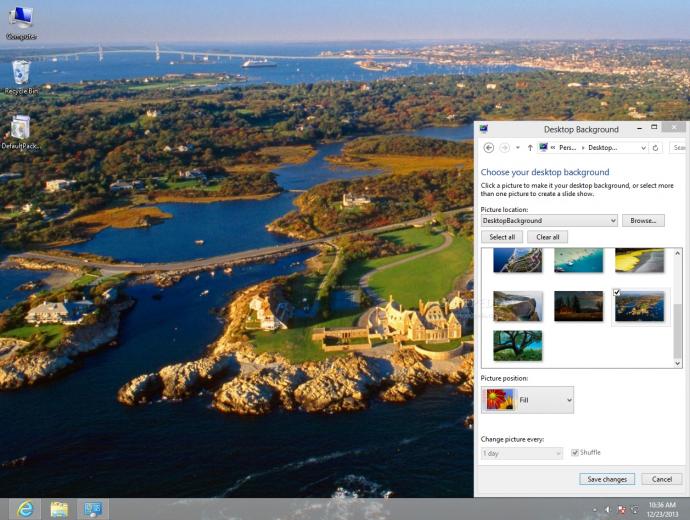Open the Change picture every dropdown

coord(521,453)
